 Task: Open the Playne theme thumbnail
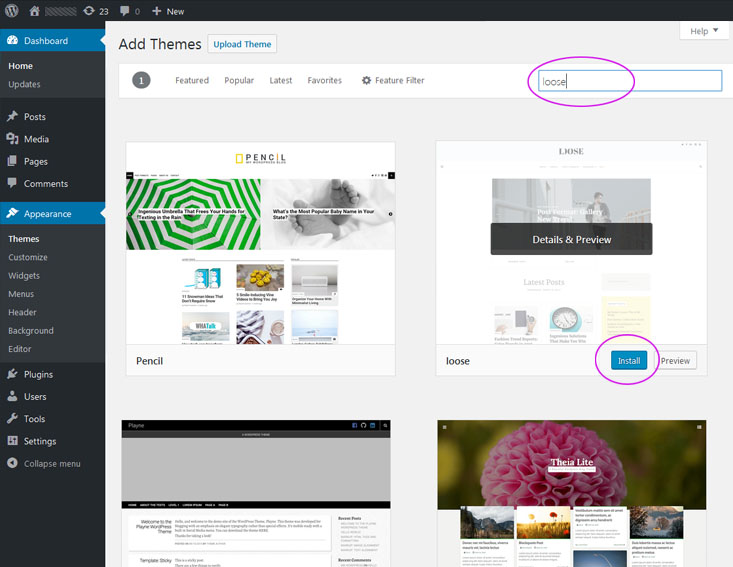tap(256, 493)
